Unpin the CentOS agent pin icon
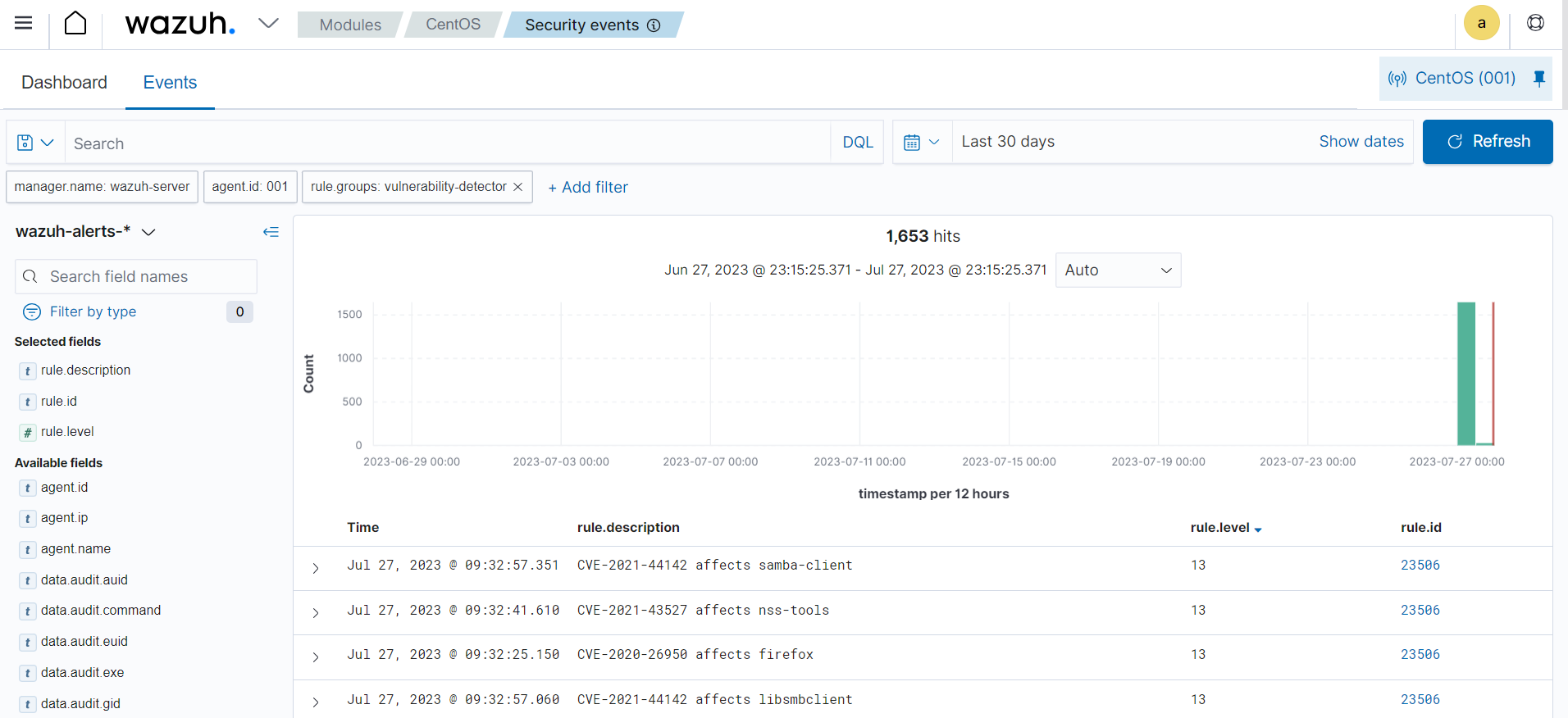Screen dimensions: 1568x718 pos(1539,78)
